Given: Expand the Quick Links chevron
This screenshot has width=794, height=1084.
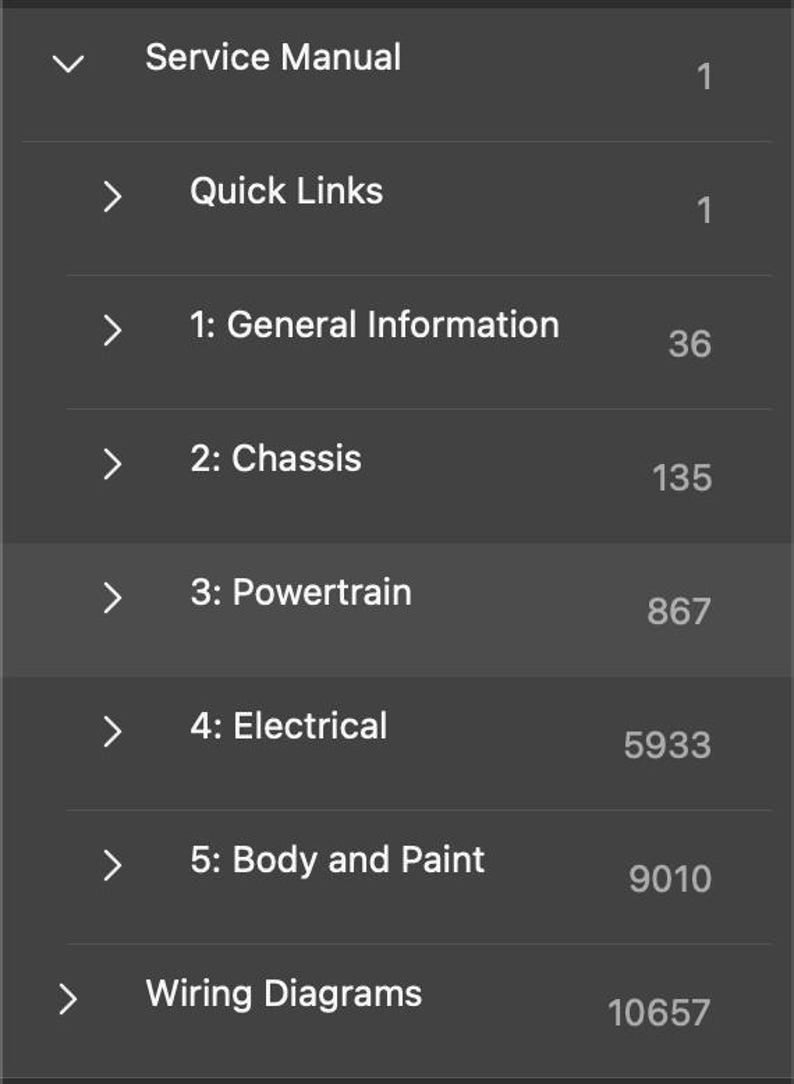Looking at the screenshot, I should 112,197.
